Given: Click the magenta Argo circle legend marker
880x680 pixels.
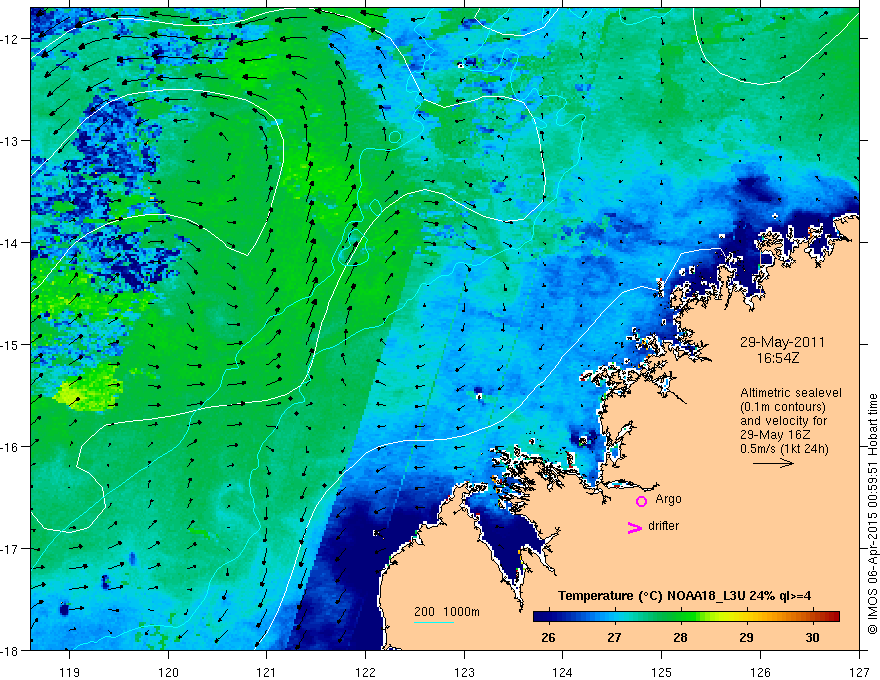Looking at the screenshot, I should 641,501.
